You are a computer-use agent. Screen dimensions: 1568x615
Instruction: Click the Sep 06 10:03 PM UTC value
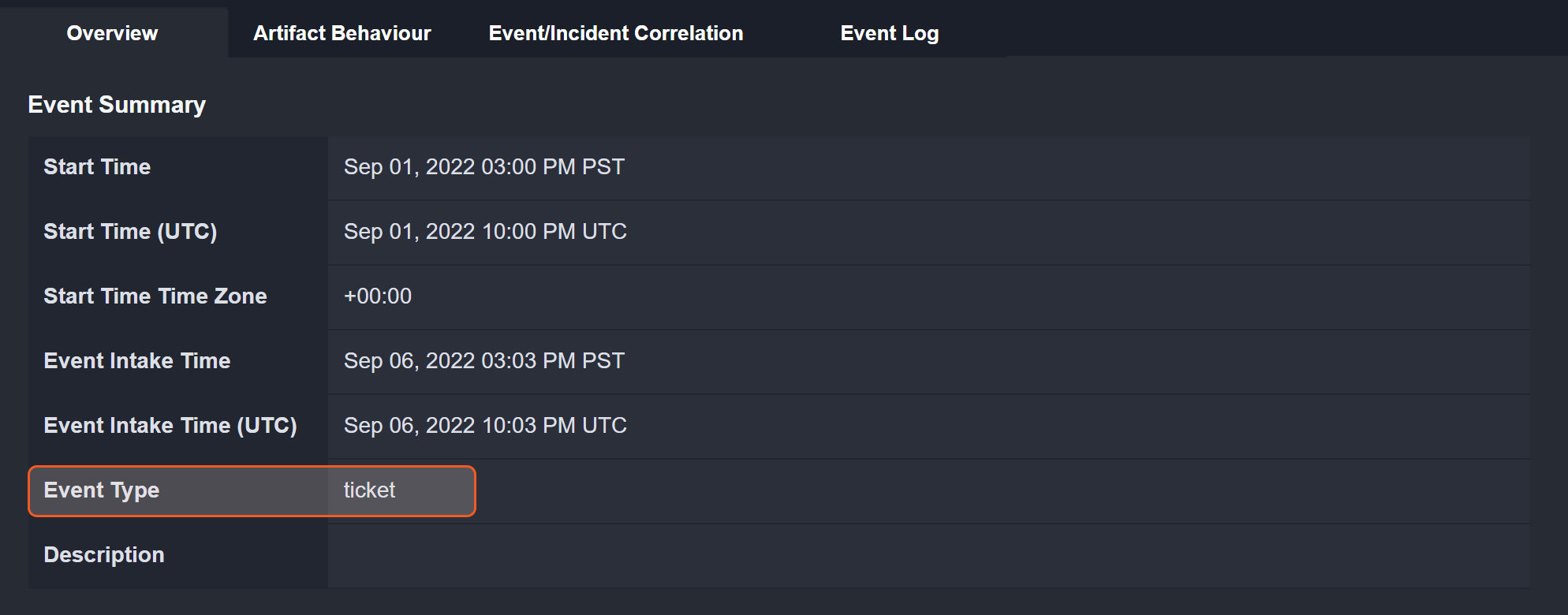tap(485, 426)
